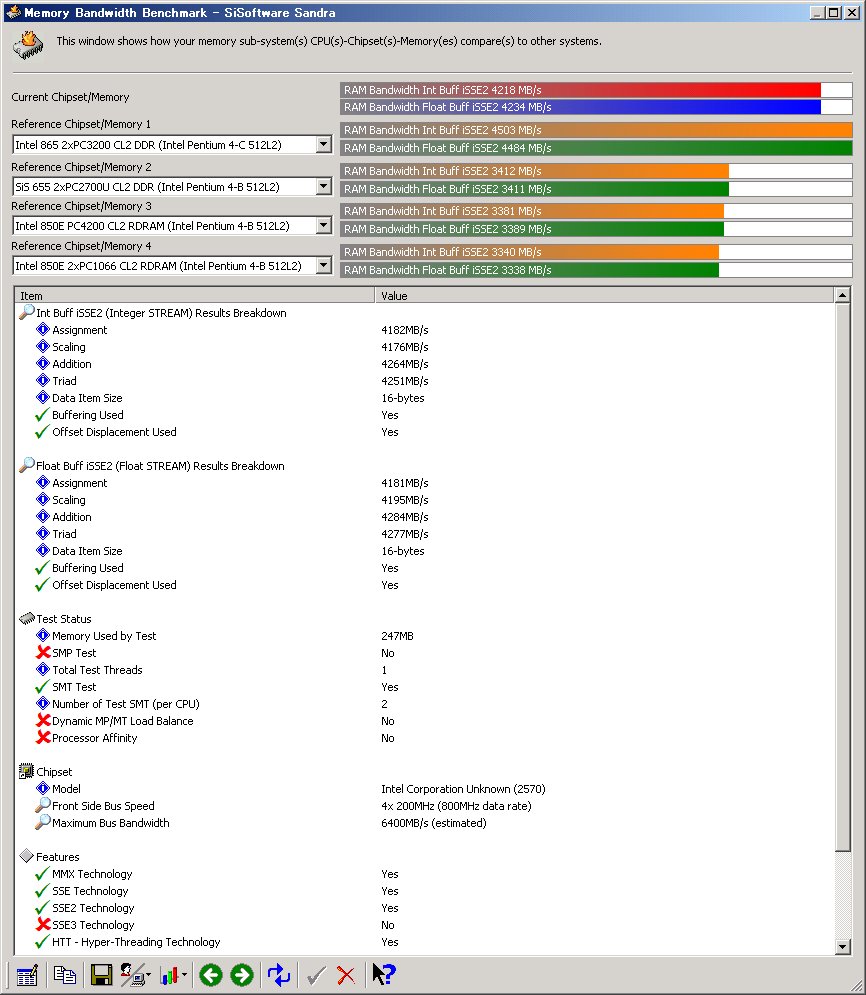
Task: Click info icon beside chipset Model
Action: [x=43, y=788]
